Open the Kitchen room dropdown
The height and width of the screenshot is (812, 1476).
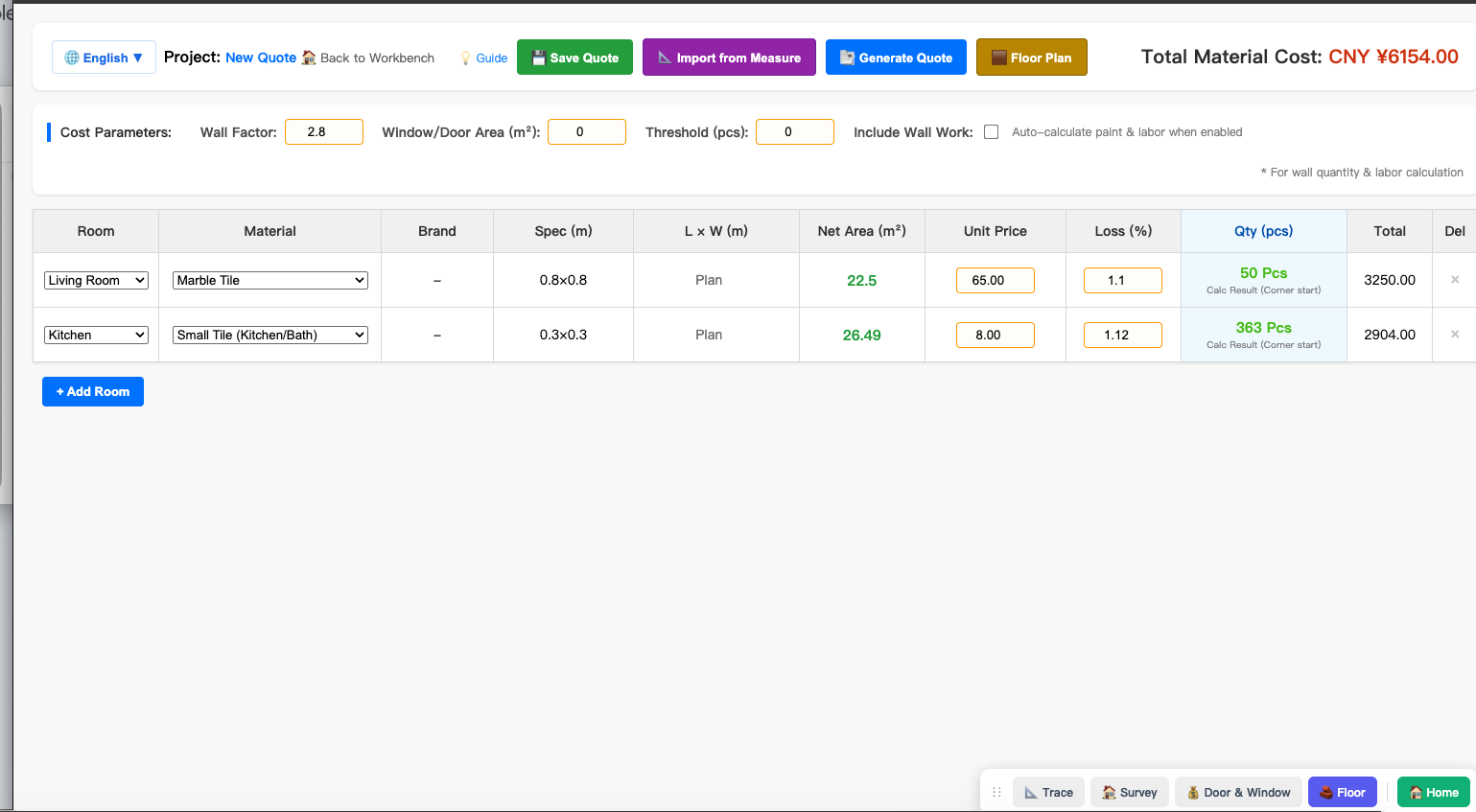tap(96, 335)
